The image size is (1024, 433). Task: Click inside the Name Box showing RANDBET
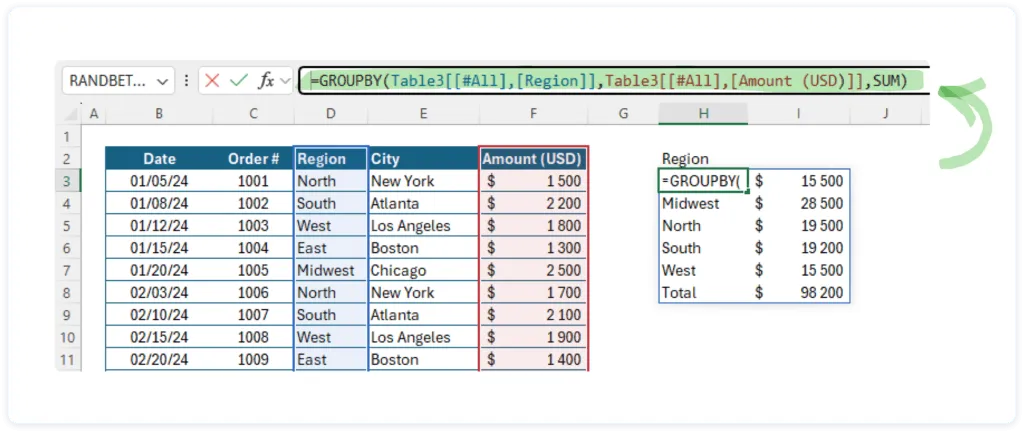[x=105, y=80]
